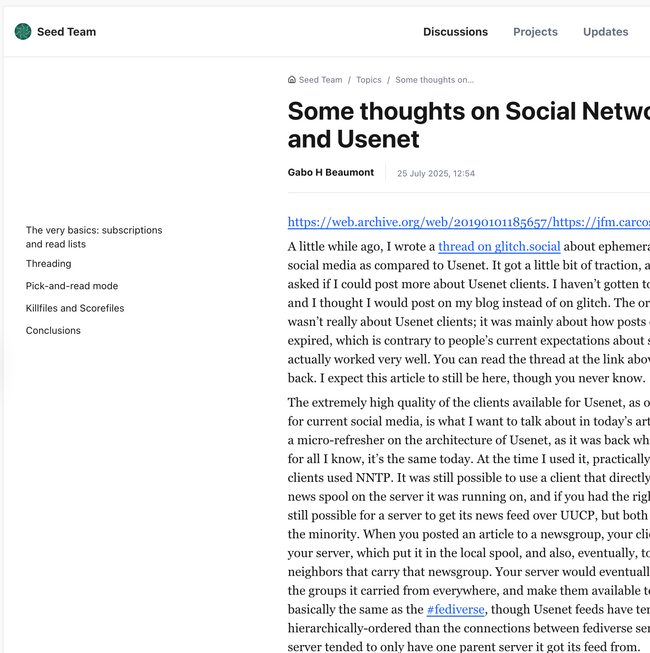This screenshot has width=650, height=653.
Task: Select Pick-and-read mode in the outline
Action: [x=72, y=286]
